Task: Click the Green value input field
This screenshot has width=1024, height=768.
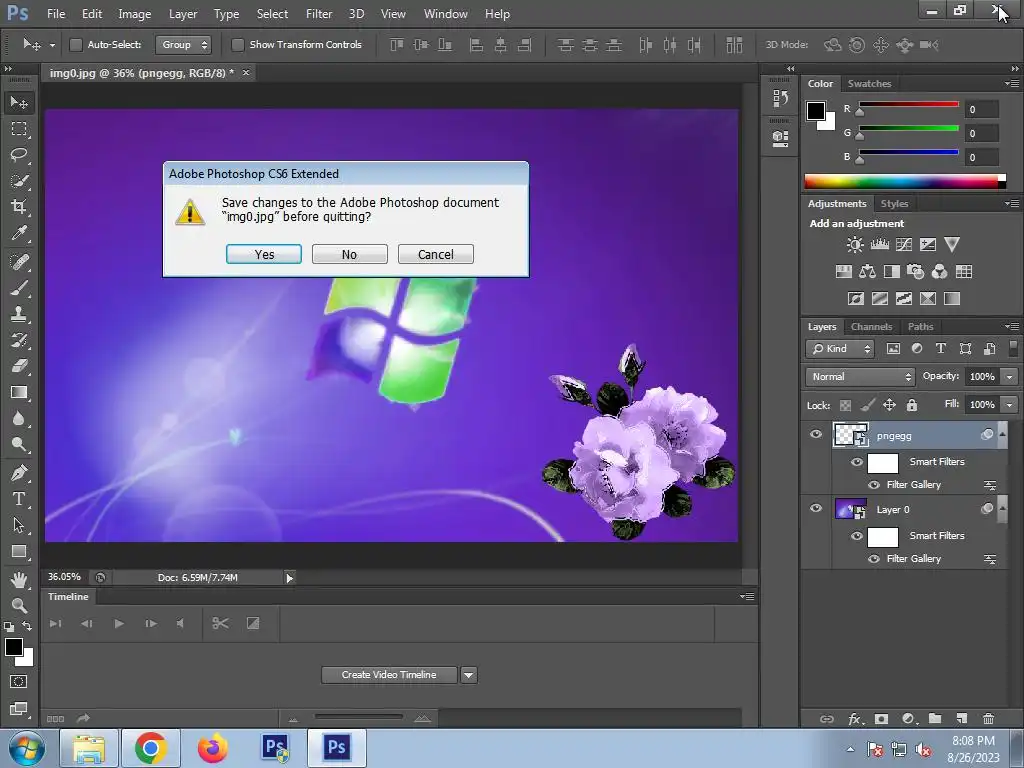Action: click(982, 133)
